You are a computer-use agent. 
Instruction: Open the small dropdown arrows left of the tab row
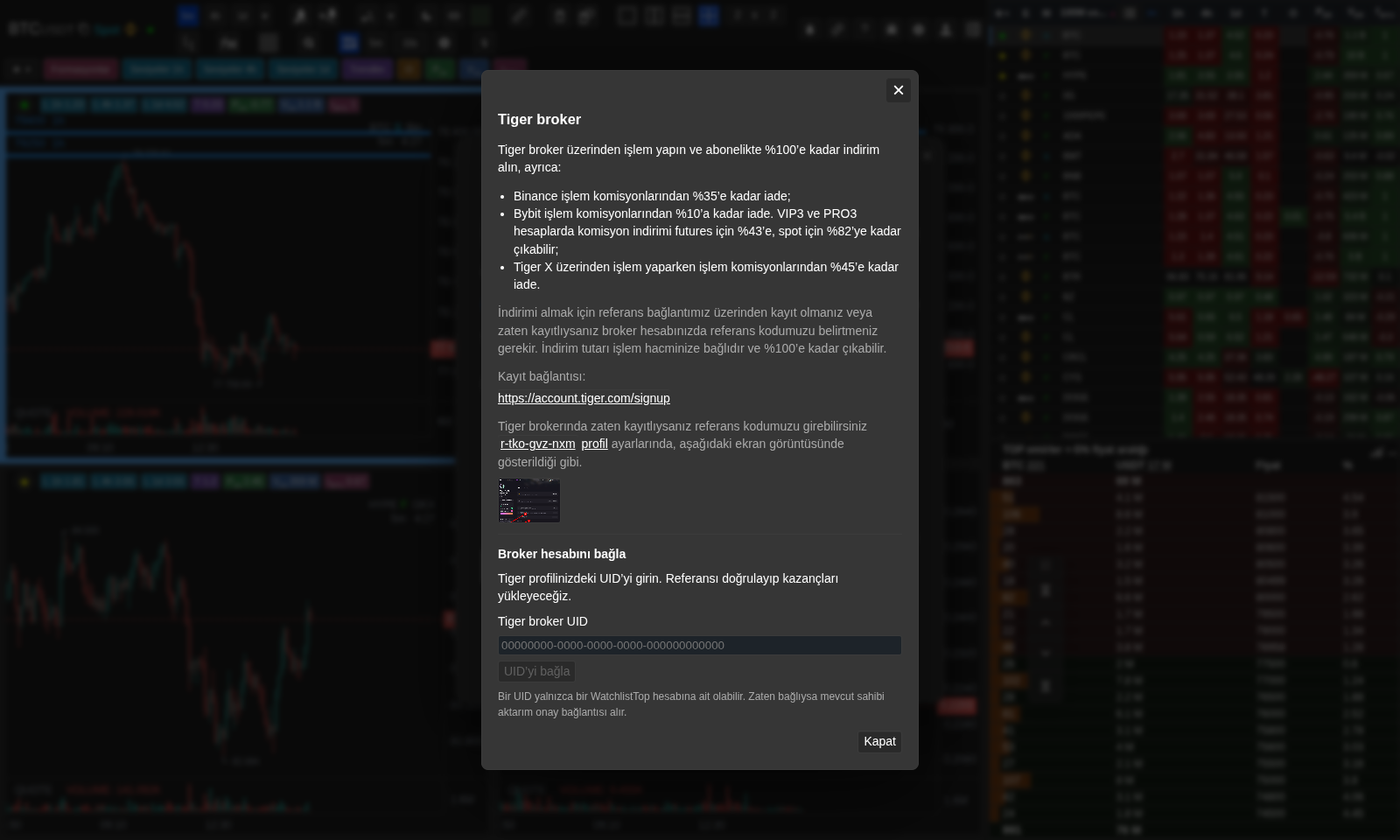pyautogui.click(x=21, y=68)
